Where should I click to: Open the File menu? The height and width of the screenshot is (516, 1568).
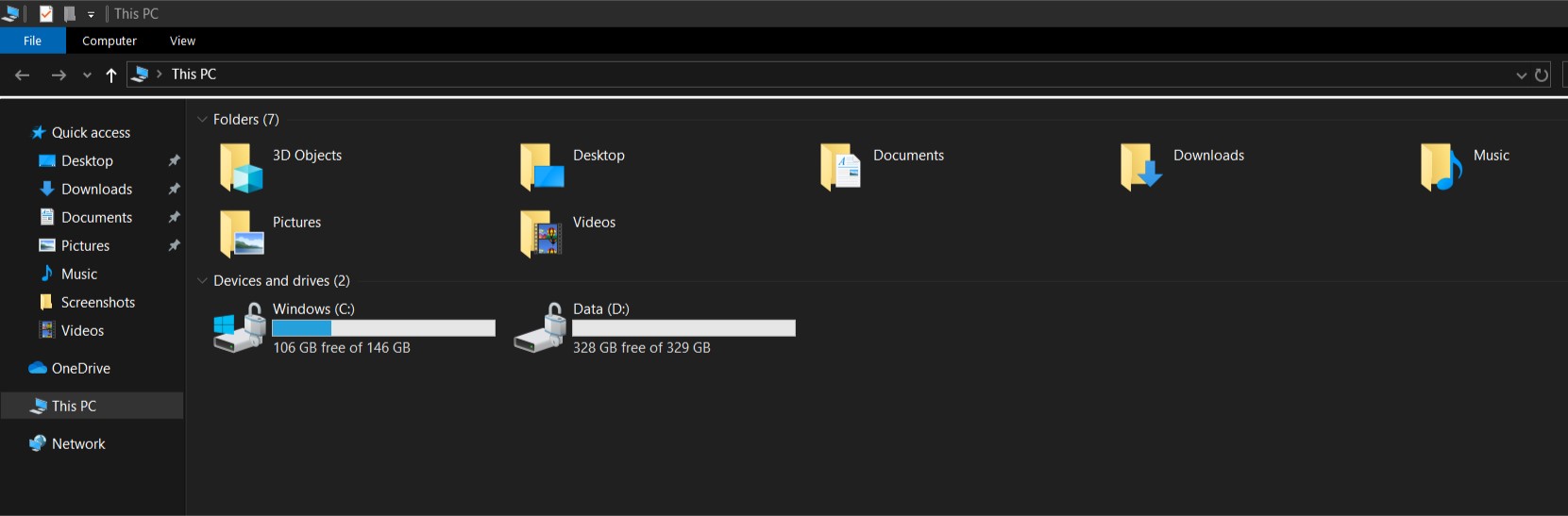32,41
